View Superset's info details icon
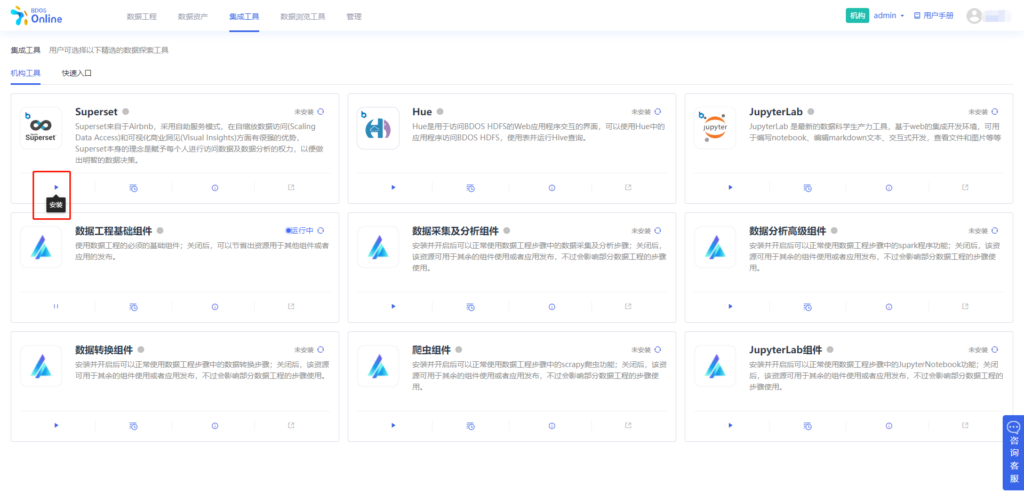The height and width of the screenshot is (500, 1024). (x=215, y=187)
